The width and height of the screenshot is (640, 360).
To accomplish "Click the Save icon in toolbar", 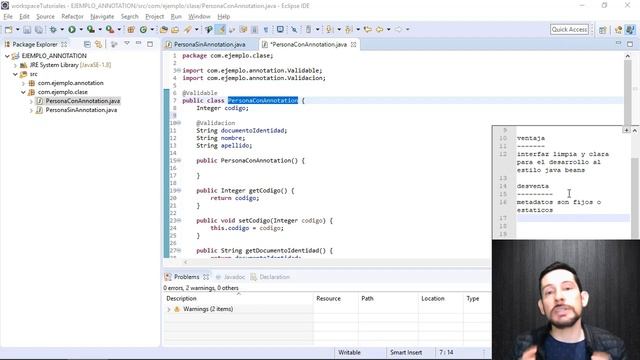I will pyautogui.click(x=27, y=29).
